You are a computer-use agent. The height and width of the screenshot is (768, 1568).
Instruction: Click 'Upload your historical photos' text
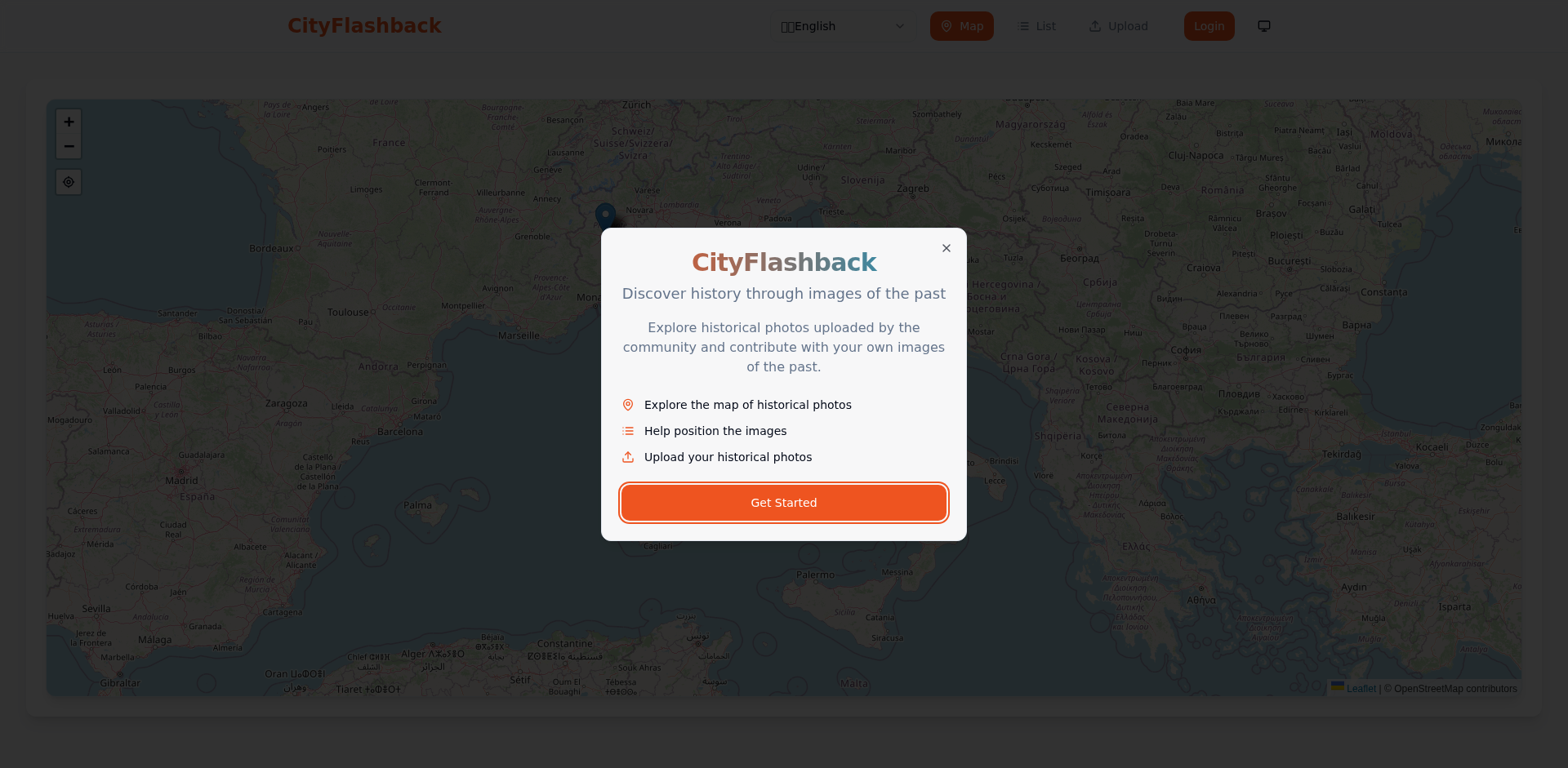coord(728,457)
